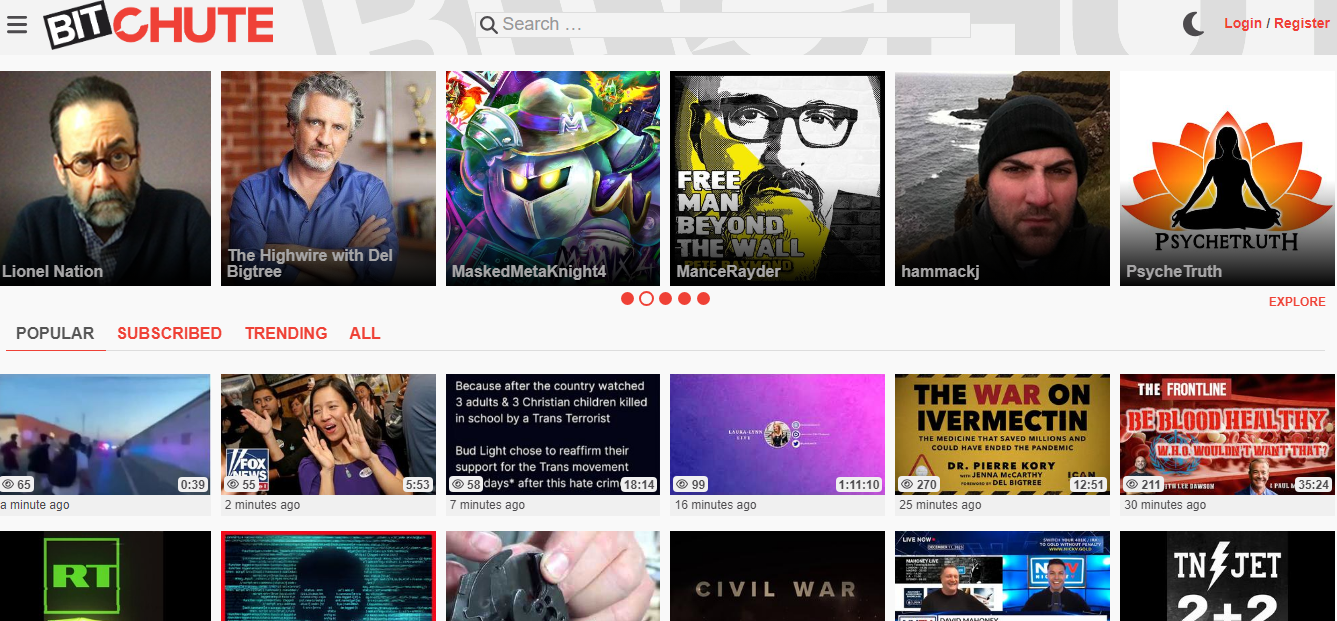Select third carousel page dot
Image resolution: width=1337 pixels, height=621 pixels.
[x=665, y=299]
